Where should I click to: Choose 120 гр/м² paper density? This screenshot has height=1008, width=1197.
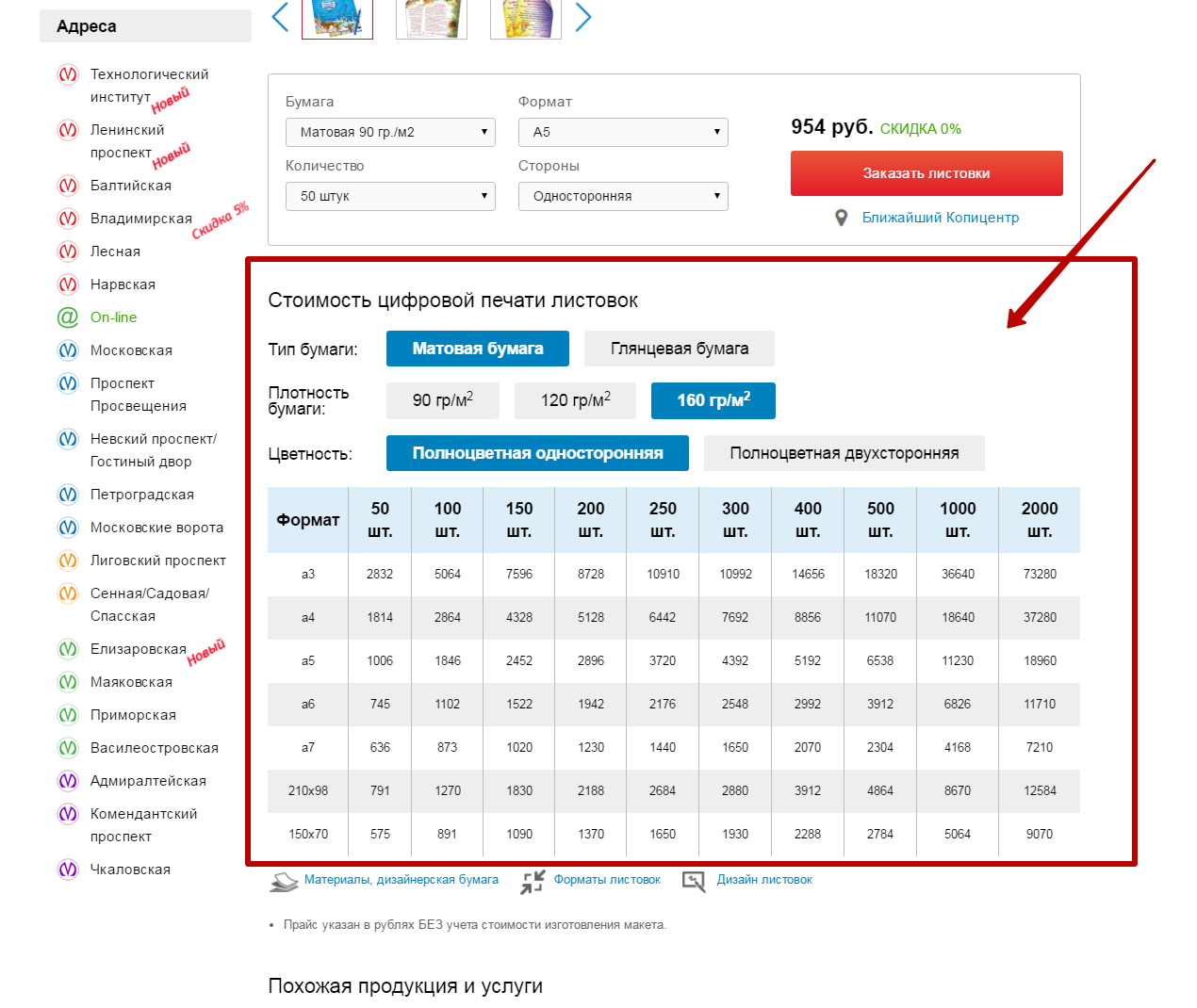pyautogui.click(x=575, y=400)
